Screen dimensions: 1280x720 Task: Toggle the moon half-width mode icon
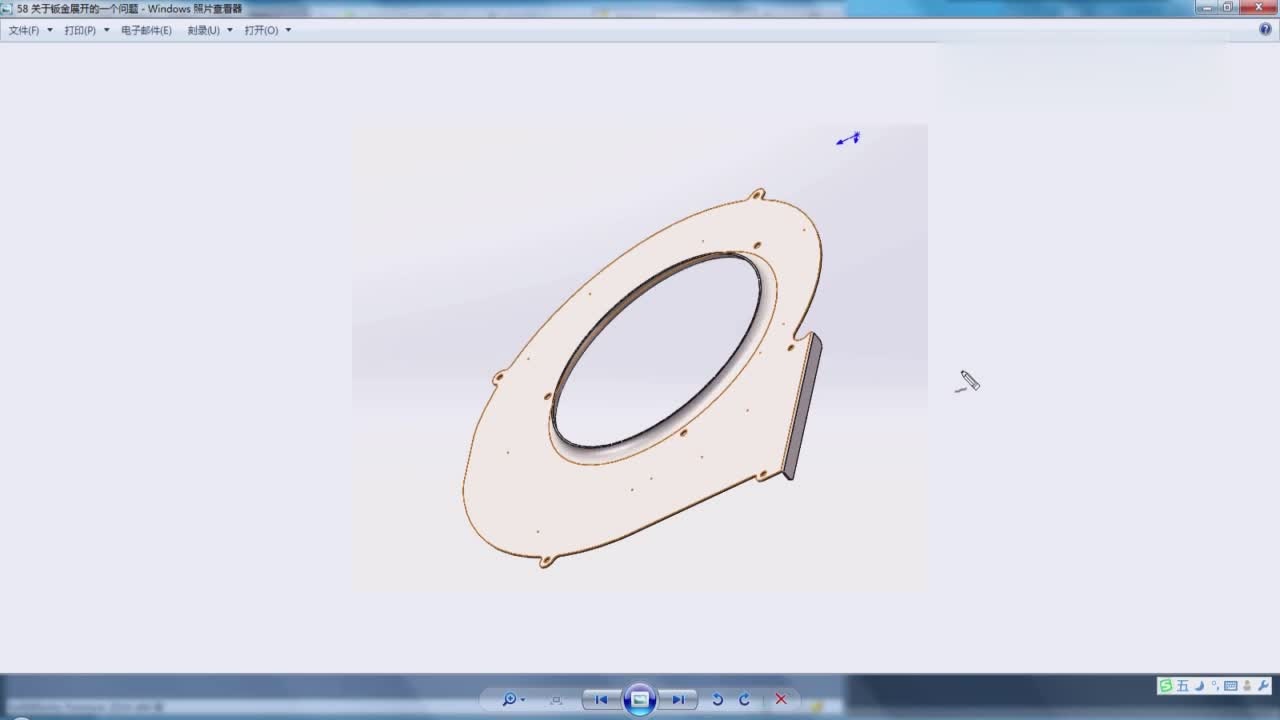(1199, 686)
